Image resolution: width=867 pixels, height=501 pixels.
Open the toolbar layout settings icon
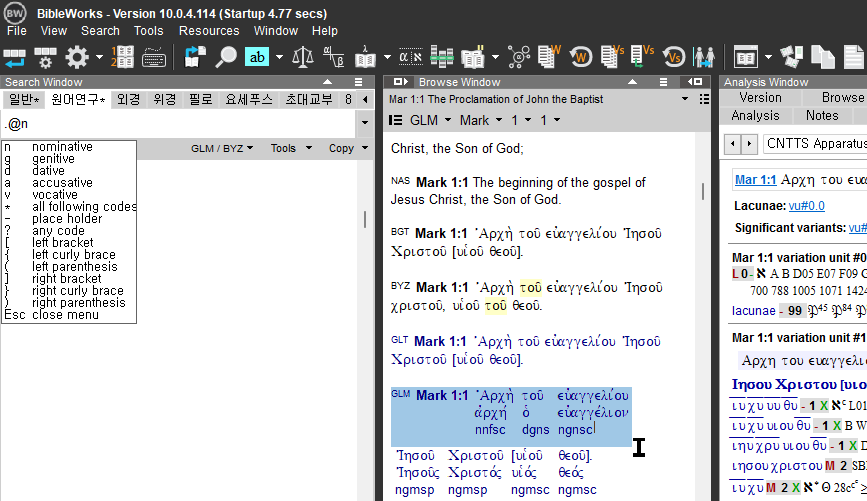45,57
